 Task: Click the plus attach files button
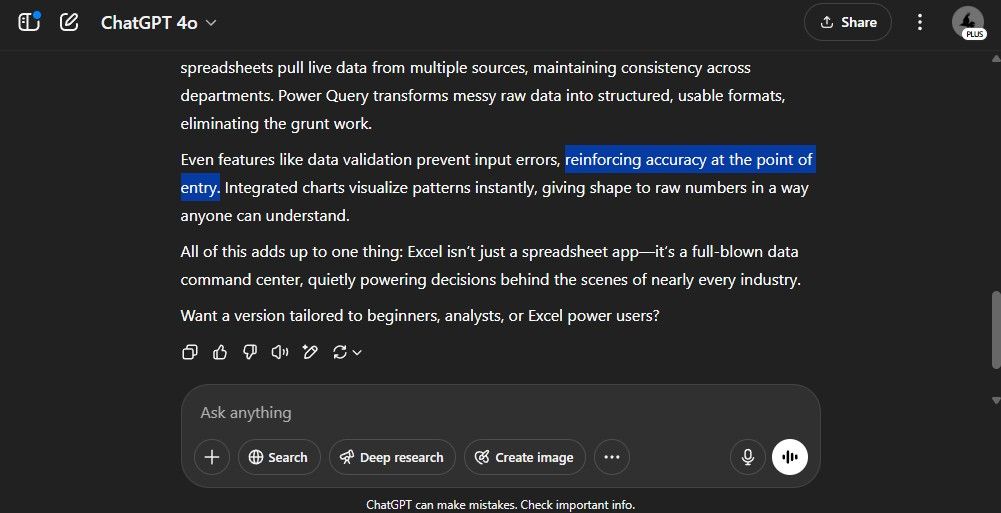pos(212,457)
